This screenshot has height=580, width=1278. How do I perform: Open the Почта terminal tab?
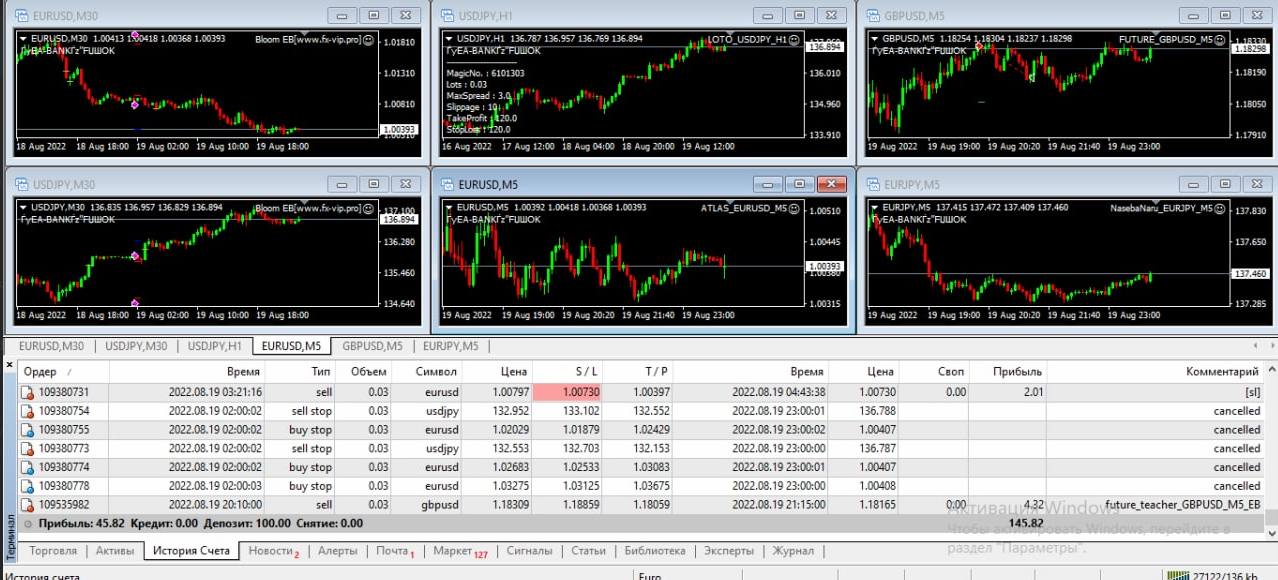click(395, 551)
